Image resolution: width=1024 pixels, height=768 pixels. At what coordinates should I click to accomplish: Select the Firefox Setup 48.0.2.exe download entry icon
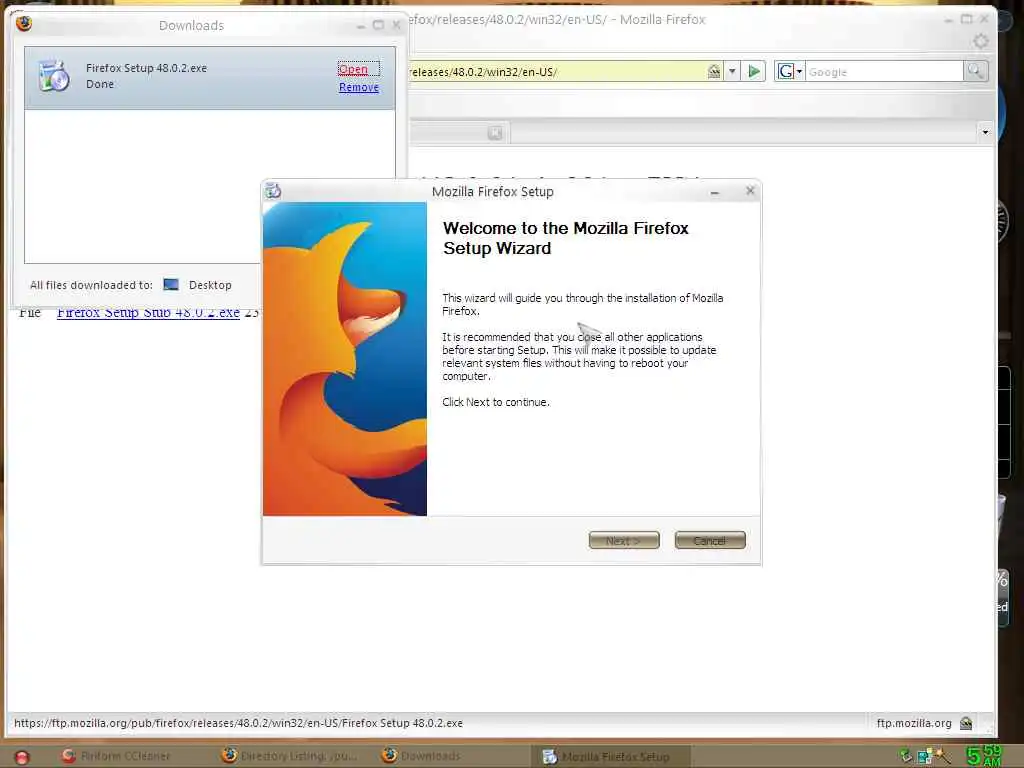(x=54, y=76)
